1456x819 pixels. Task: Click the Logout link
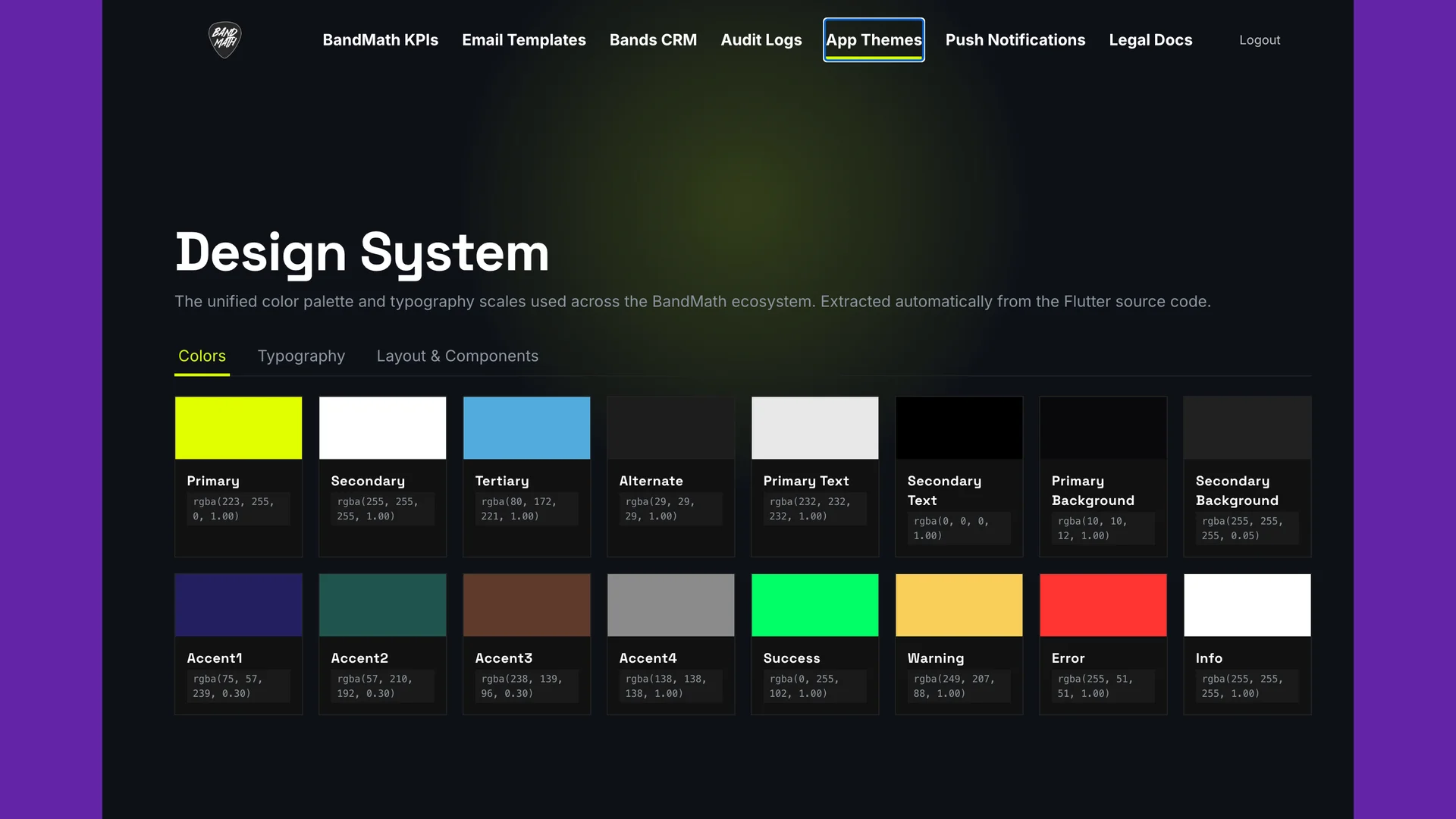[x=1260, y=39]
